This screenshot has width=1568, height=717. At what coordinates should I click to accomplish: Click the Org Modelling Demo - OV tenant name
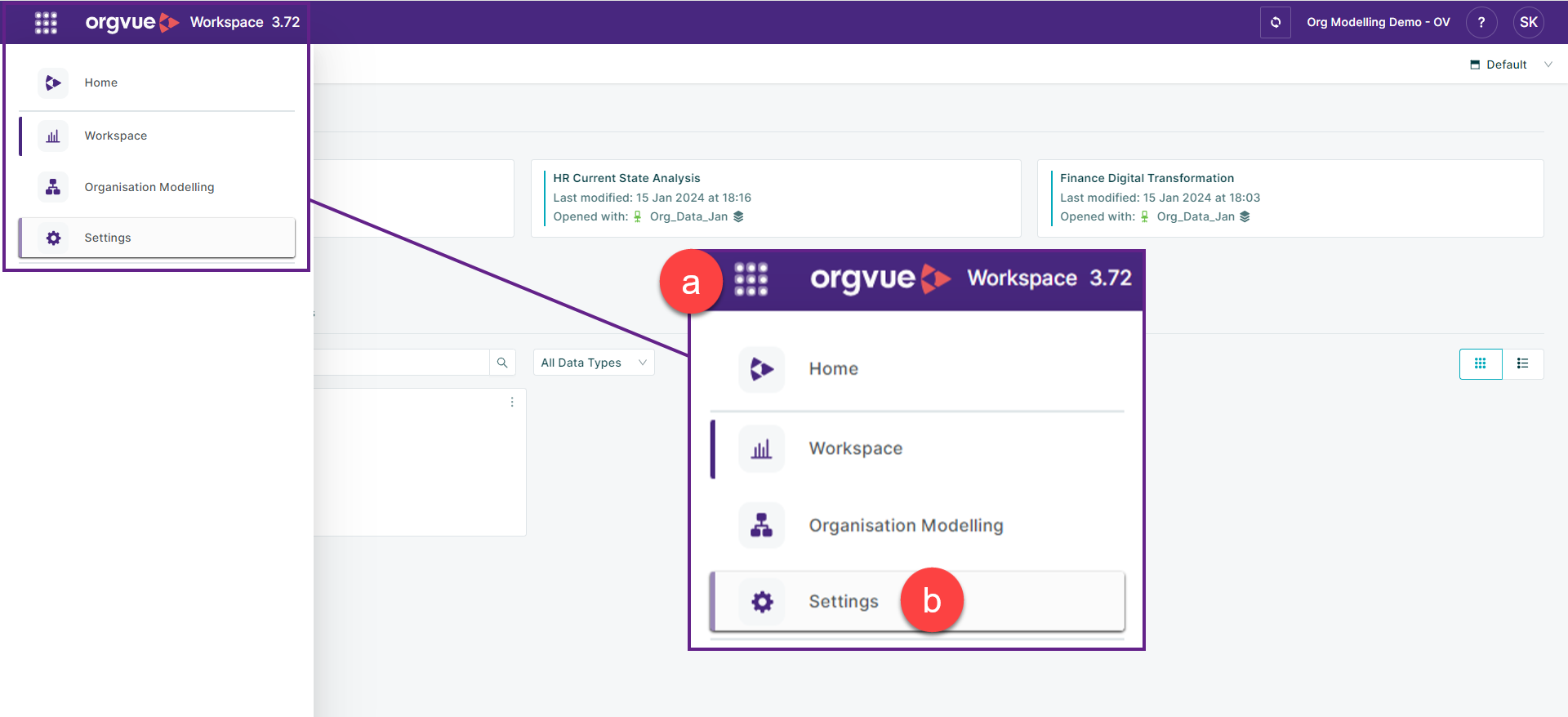coord(1378,22)
